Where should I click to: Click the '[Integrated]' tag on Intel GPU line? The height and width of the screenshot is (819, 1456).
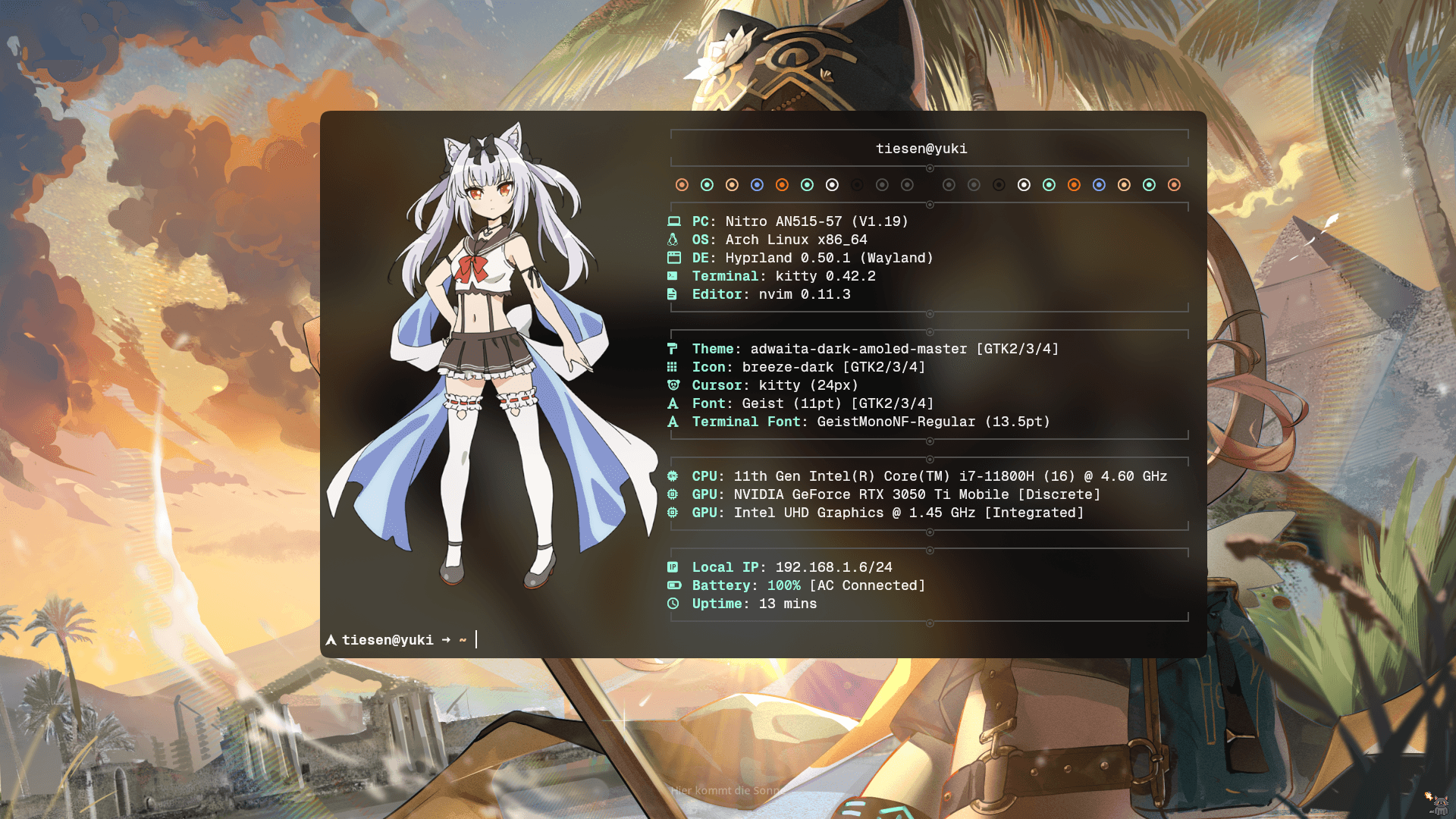tap(1034, 513)
